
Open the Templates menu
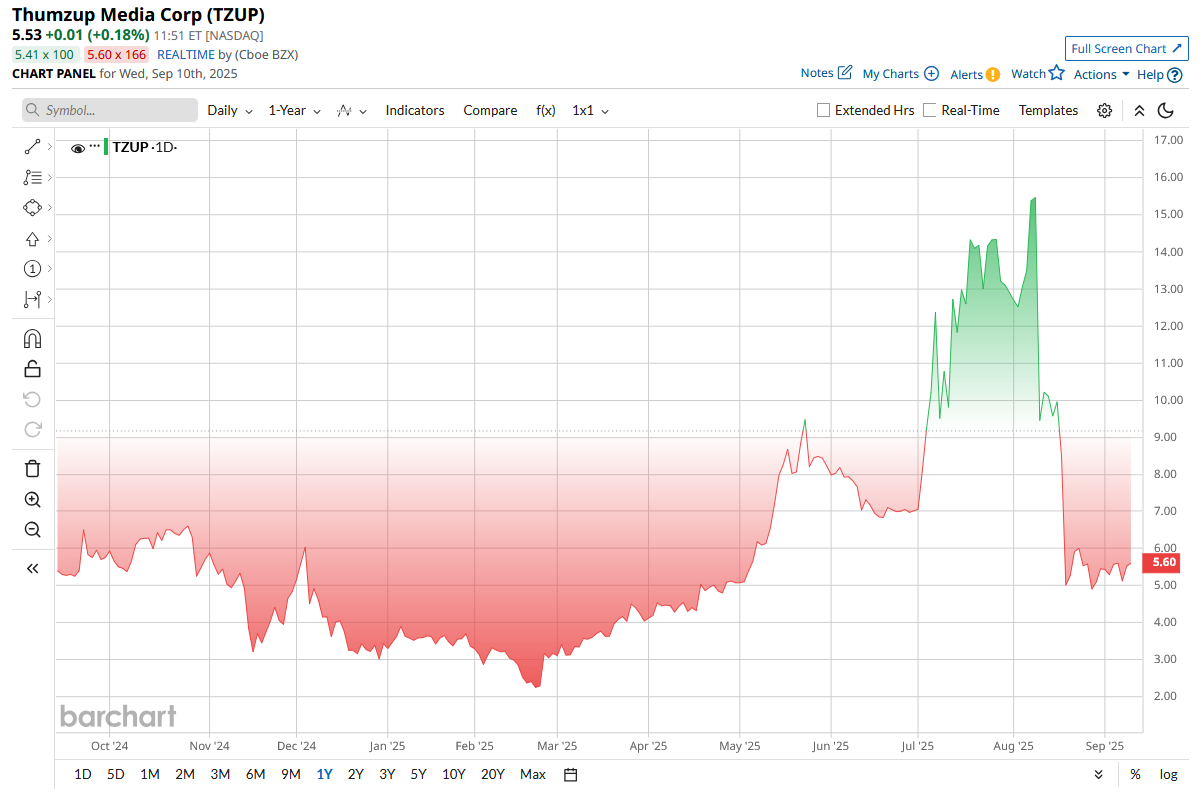[x=1048, y=111]
